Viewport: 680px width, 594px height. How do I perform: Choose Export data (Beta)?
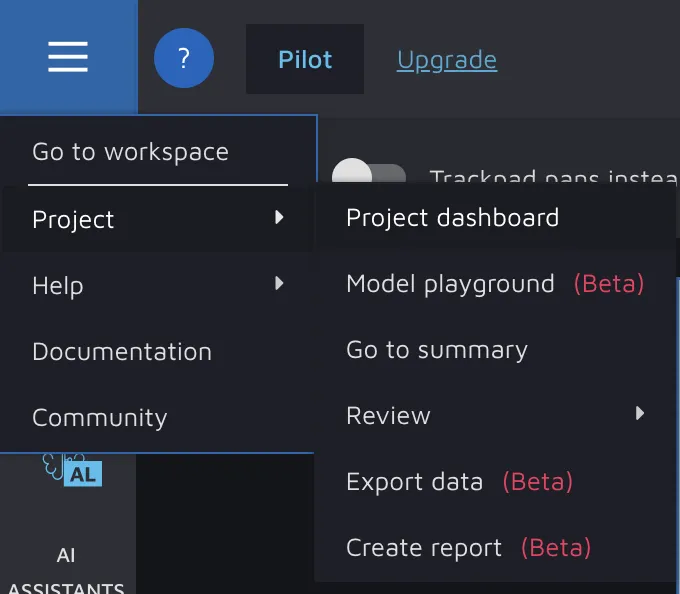tap(459, 482)
